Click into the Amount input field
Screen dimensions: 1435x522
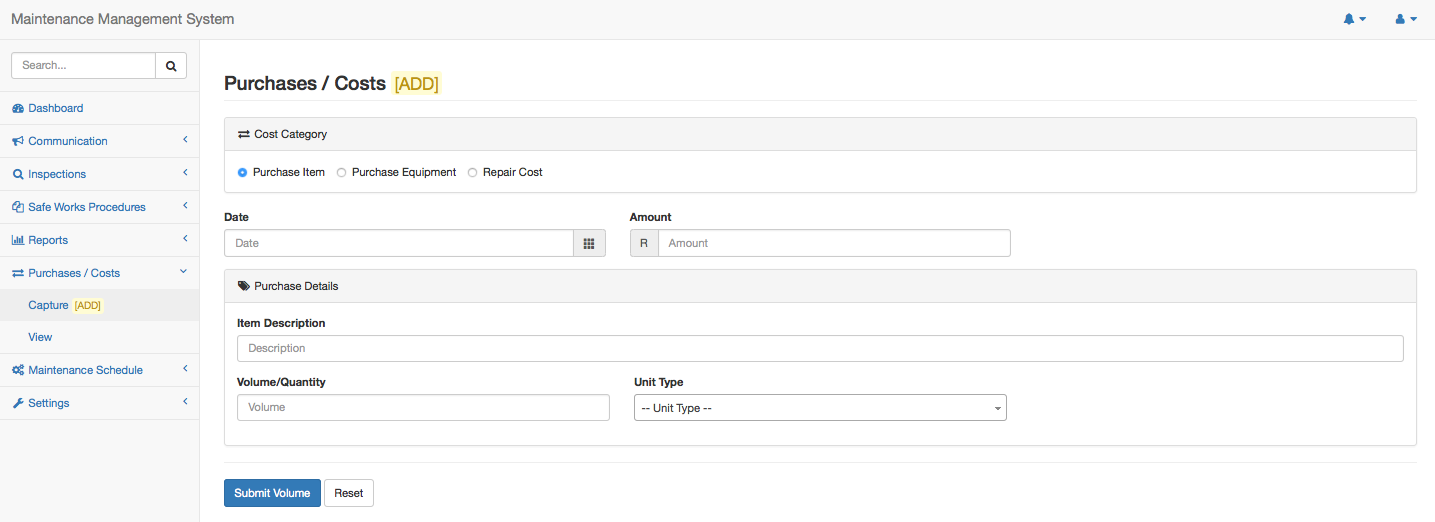834,243
